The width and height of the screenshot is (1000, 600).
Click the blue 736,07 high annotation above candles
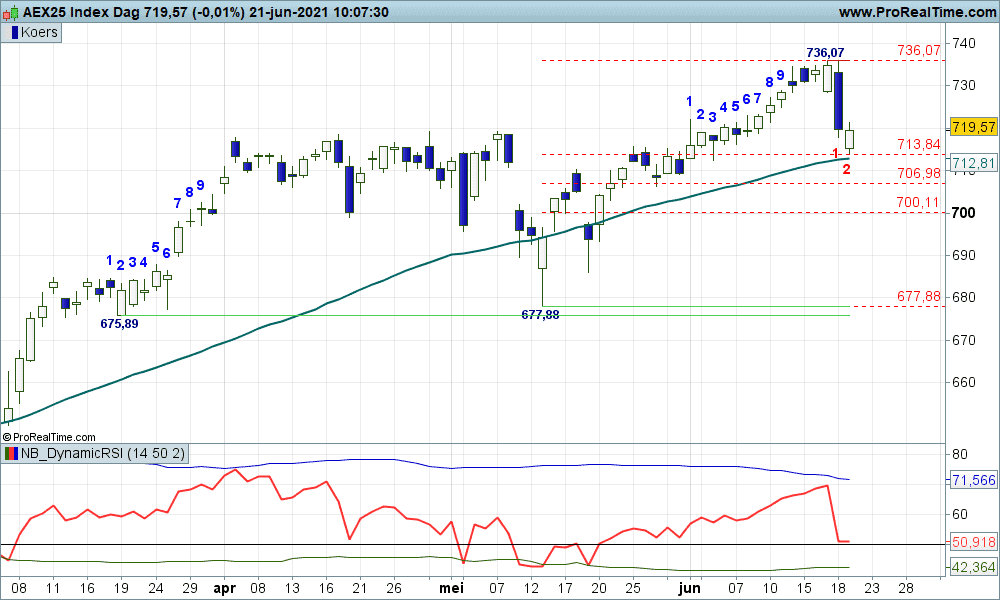pyautogui.click(x=825, y=53)
